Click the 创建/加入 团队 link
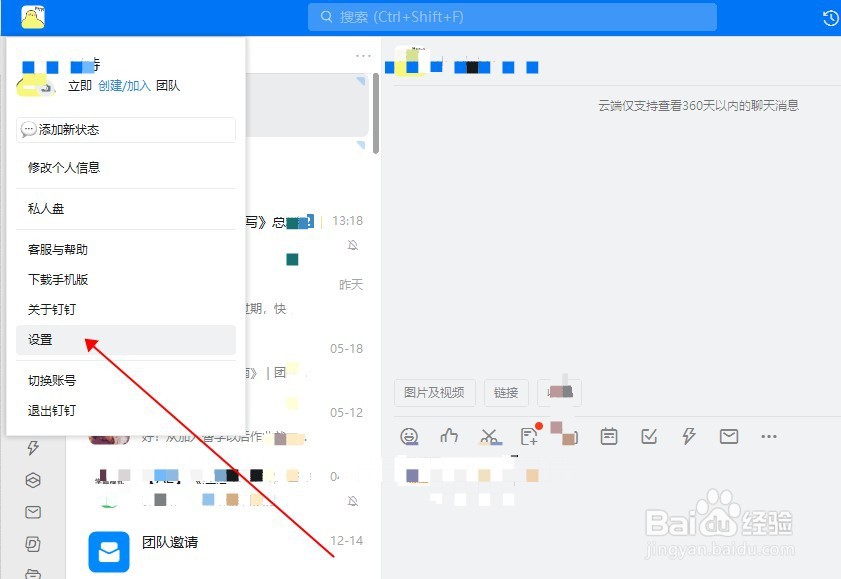Viewport: 841px width, 579px height. pos(122,86)
